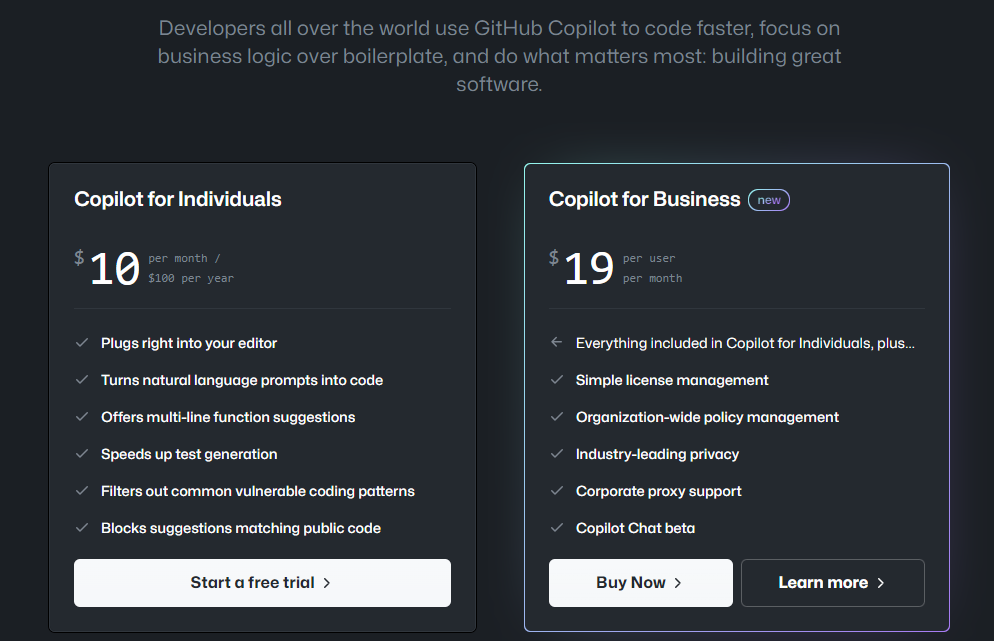Click the checkmark beside Turns natural language prompts
This screenshot has width=994, height=641.
pos(82,380)
